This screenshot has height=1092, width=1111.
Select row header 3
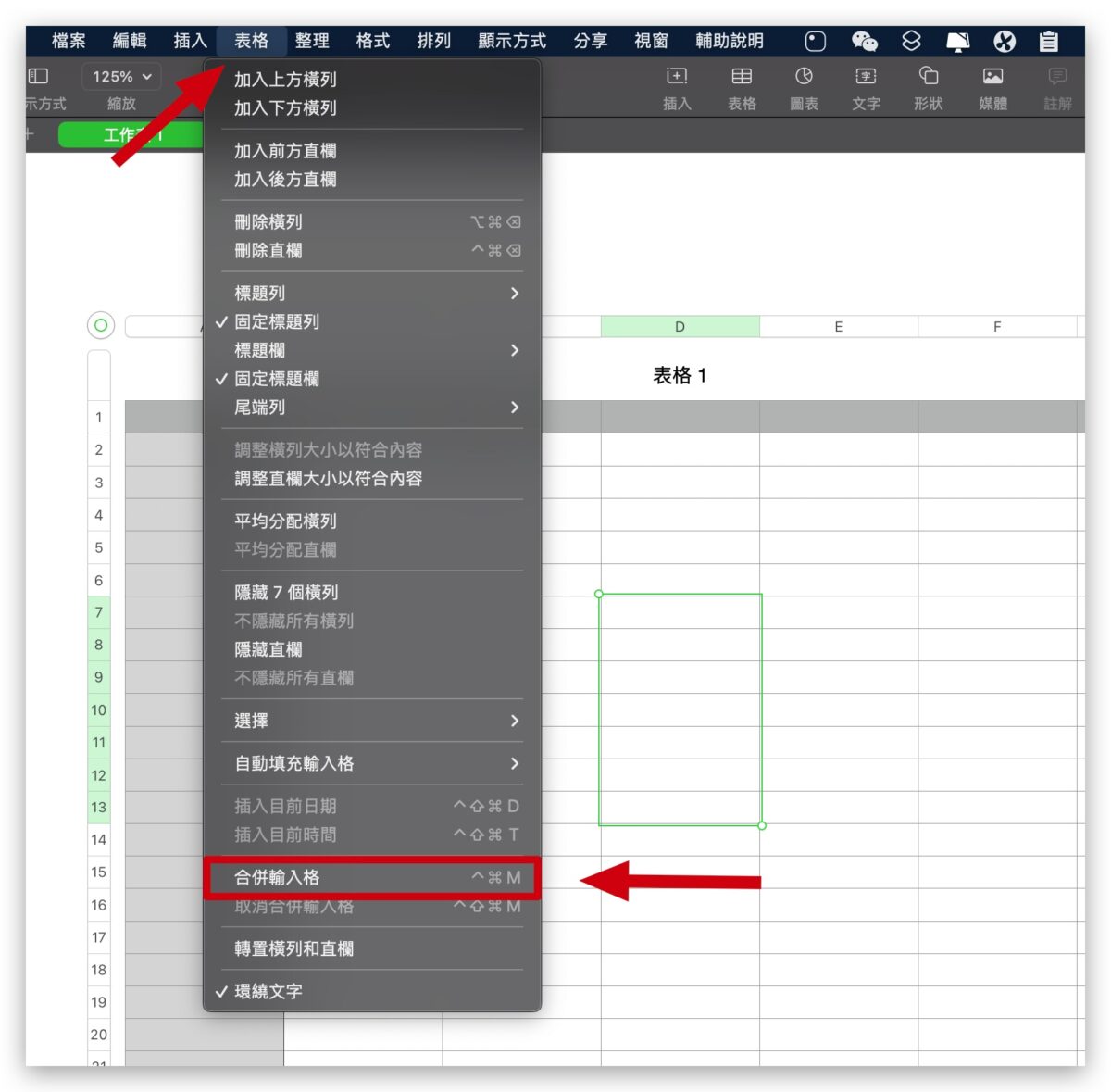coord(99,483)
